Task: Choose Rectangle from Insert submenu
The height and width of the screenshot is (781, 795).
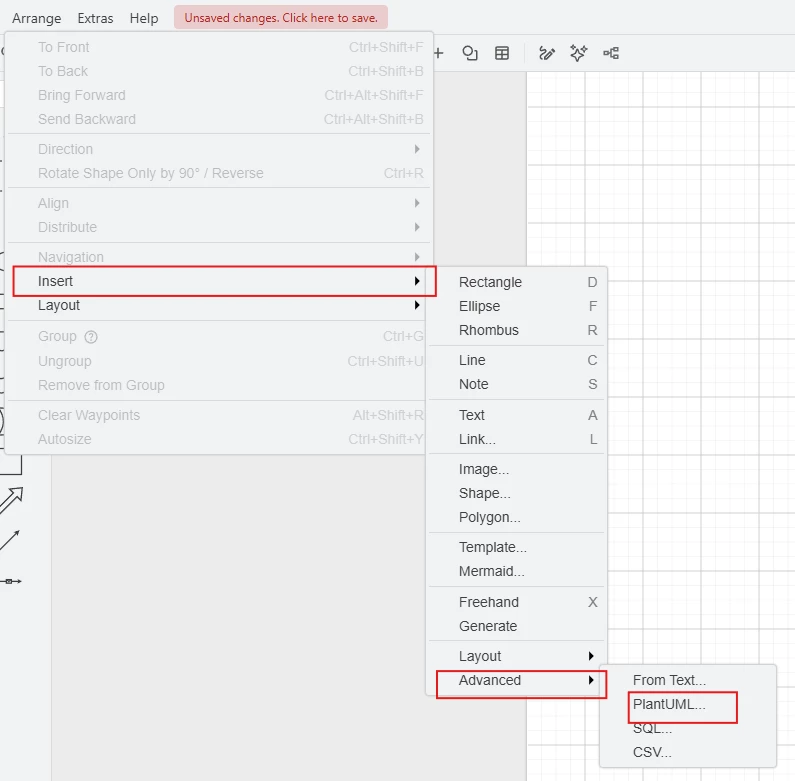Action: click(517, 282)
